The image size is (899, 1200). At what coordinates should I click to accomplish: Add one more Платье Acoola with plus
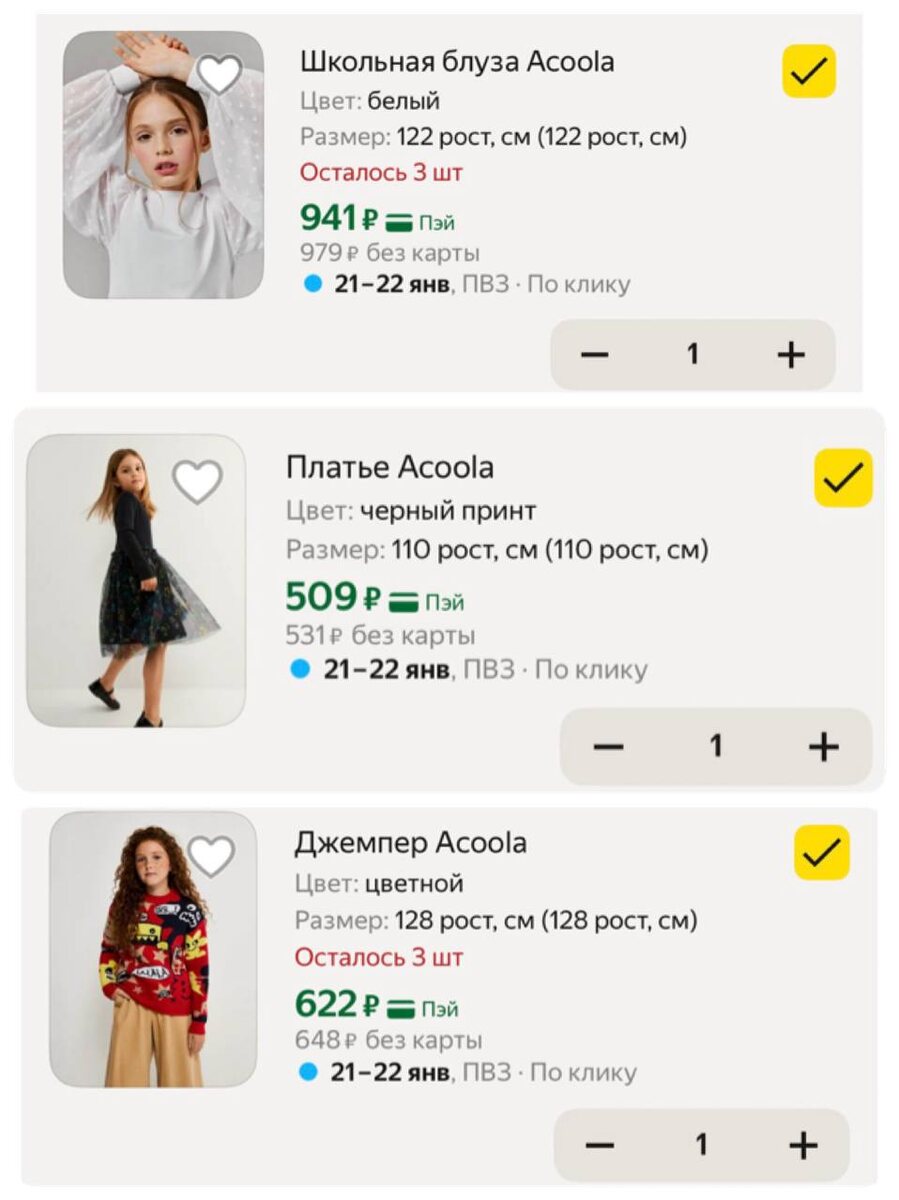click(823, 747)
